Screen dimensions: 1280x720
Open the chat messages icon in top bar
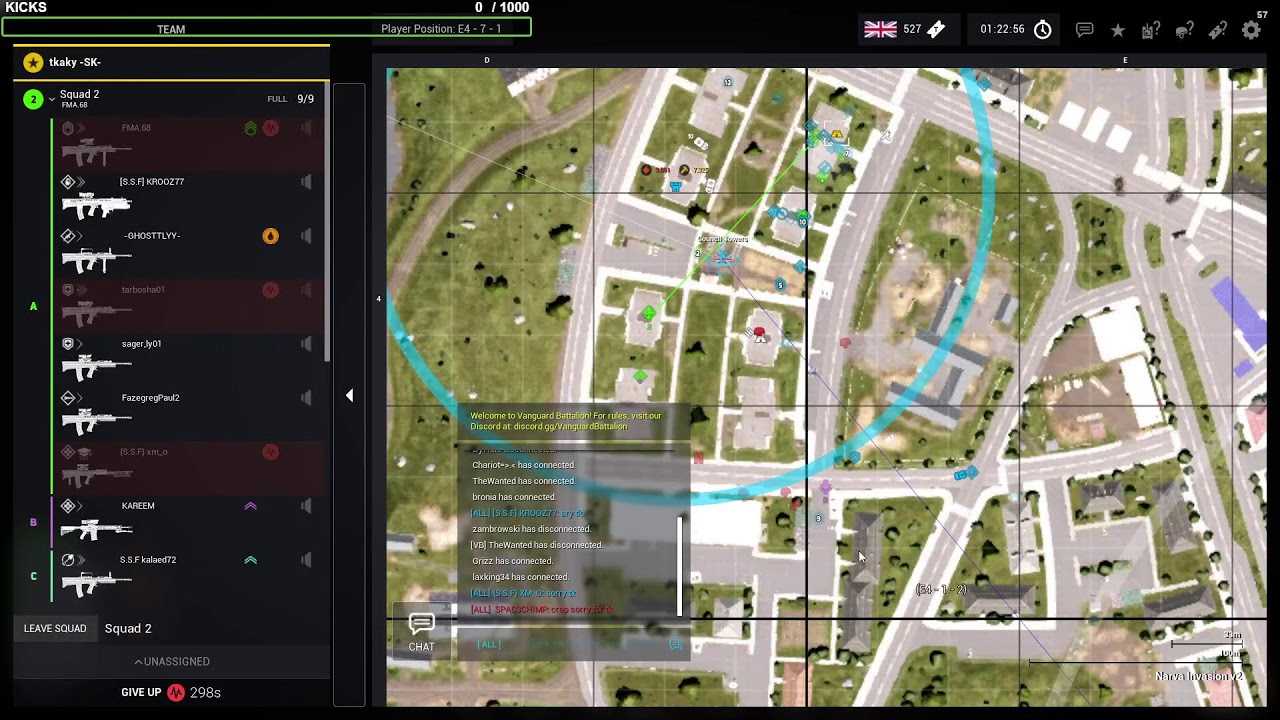[x=1084, y=30]
